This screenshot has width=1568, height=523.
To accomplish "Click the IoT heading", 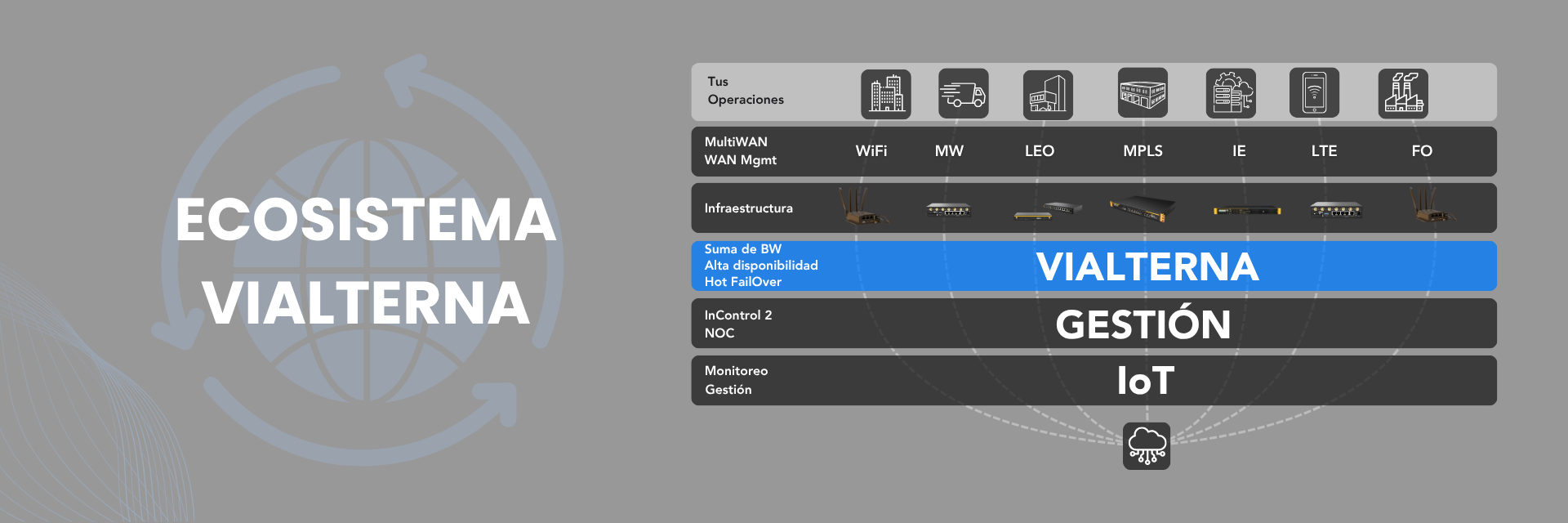I will [x=1146, y=381].
